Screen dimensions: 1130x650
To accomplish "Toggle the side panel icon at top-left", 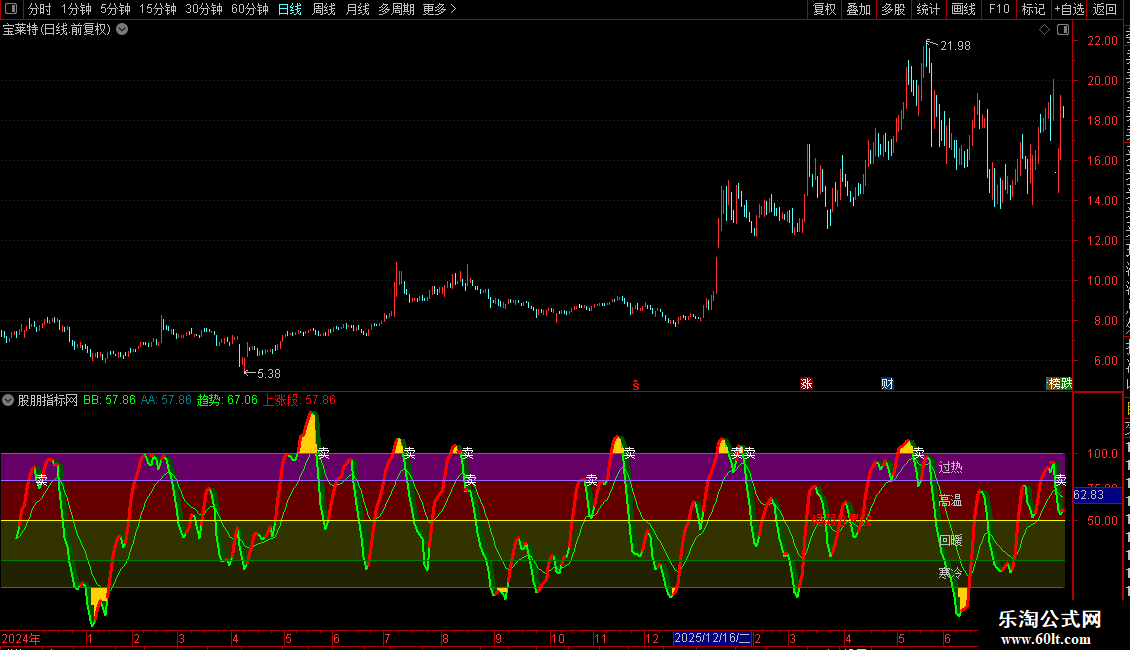I will point(11,9).
